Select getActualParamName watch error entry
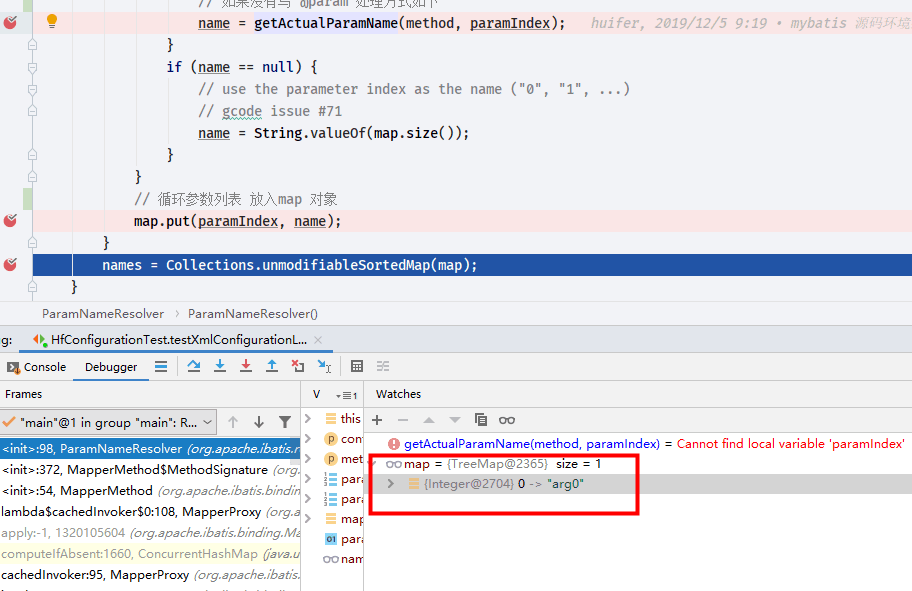 tap(646, 444)
